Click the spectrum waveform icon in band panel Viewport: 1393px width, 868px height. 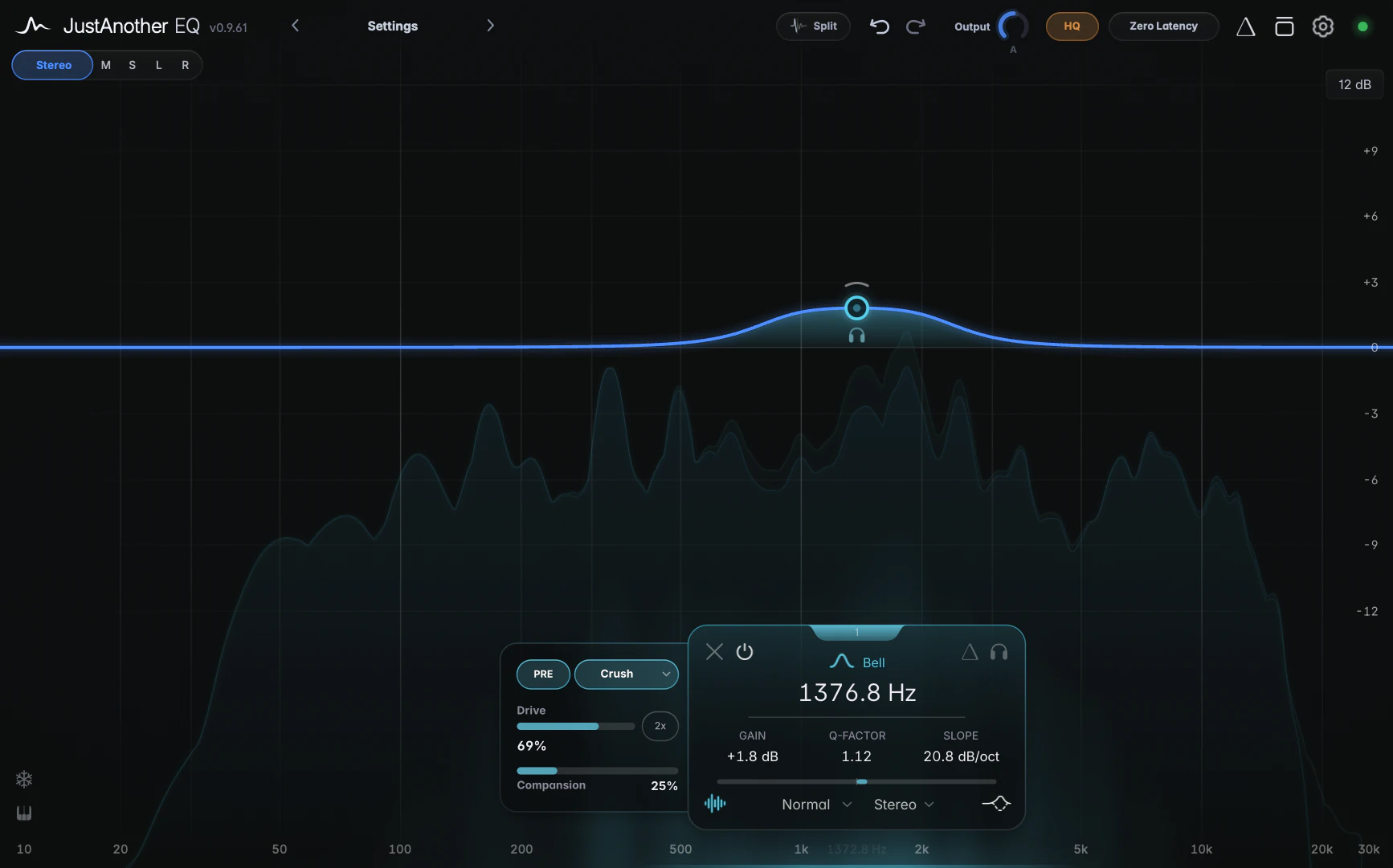pos(715,803)
